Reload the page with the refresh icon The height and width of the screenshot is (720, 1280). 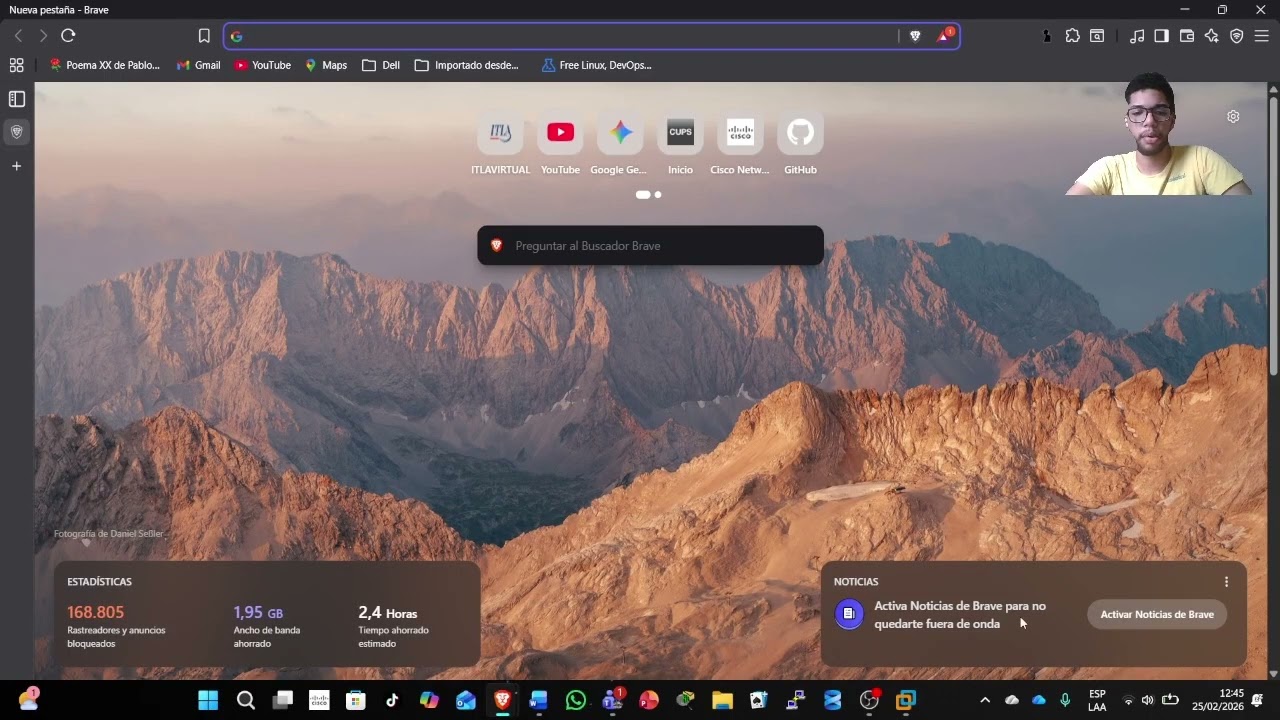click(68, 36)
